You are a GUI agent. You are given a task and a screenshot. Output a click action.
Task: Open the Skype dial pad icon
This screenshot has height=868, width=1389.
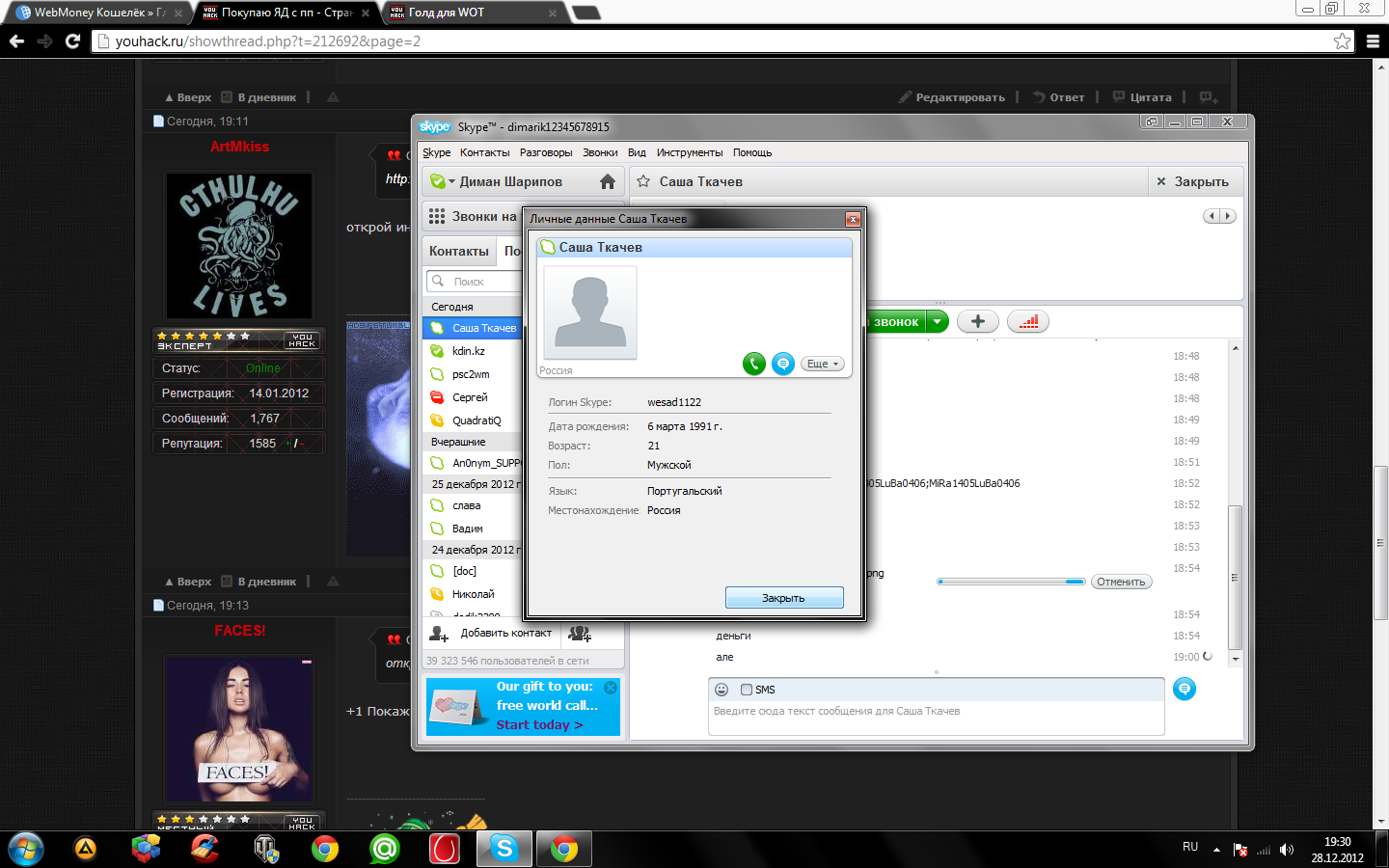coord(437,216)
